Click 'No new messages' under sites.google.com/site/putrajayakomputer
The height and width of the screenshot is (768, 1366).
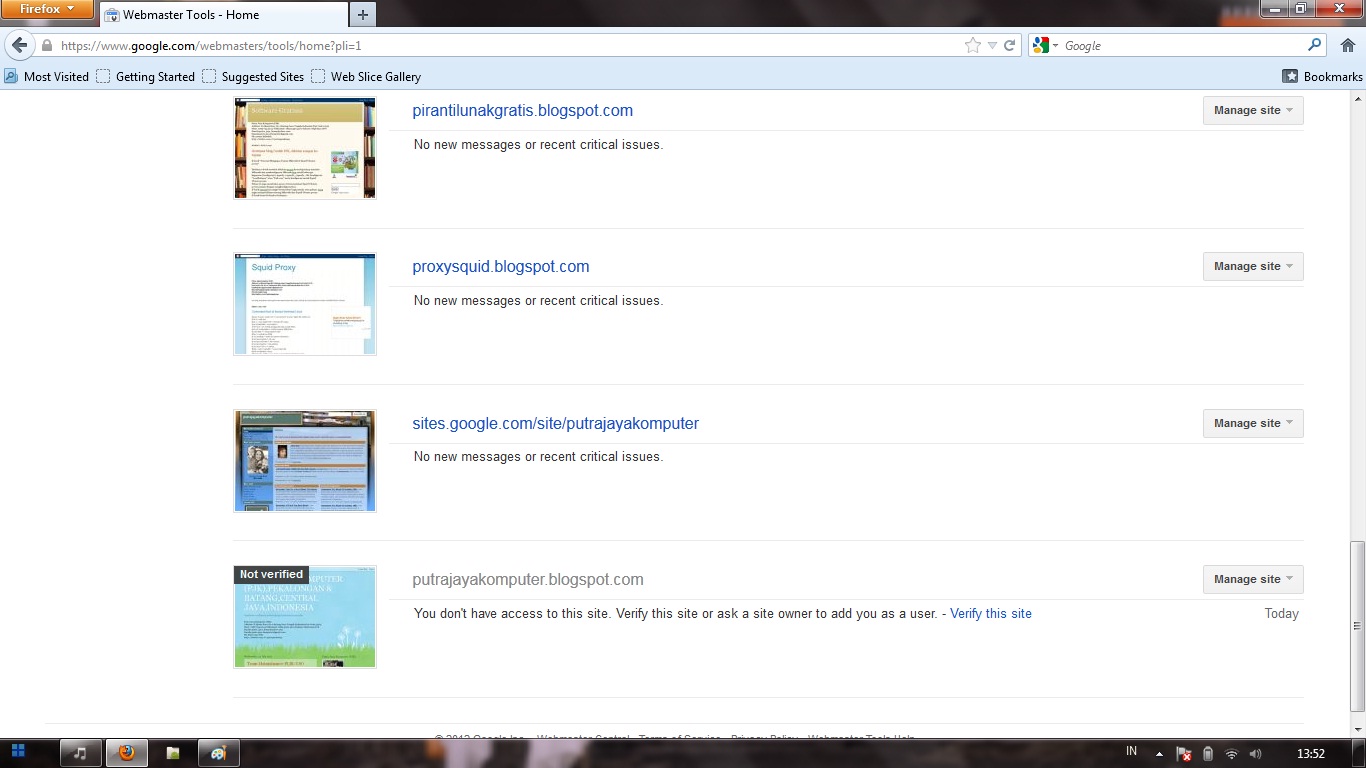point(538,457)
